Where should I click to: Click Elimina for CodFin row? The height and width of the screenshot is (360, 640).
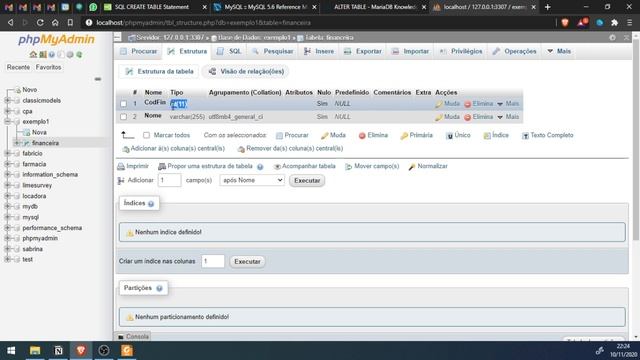click(x=479, y=104)
